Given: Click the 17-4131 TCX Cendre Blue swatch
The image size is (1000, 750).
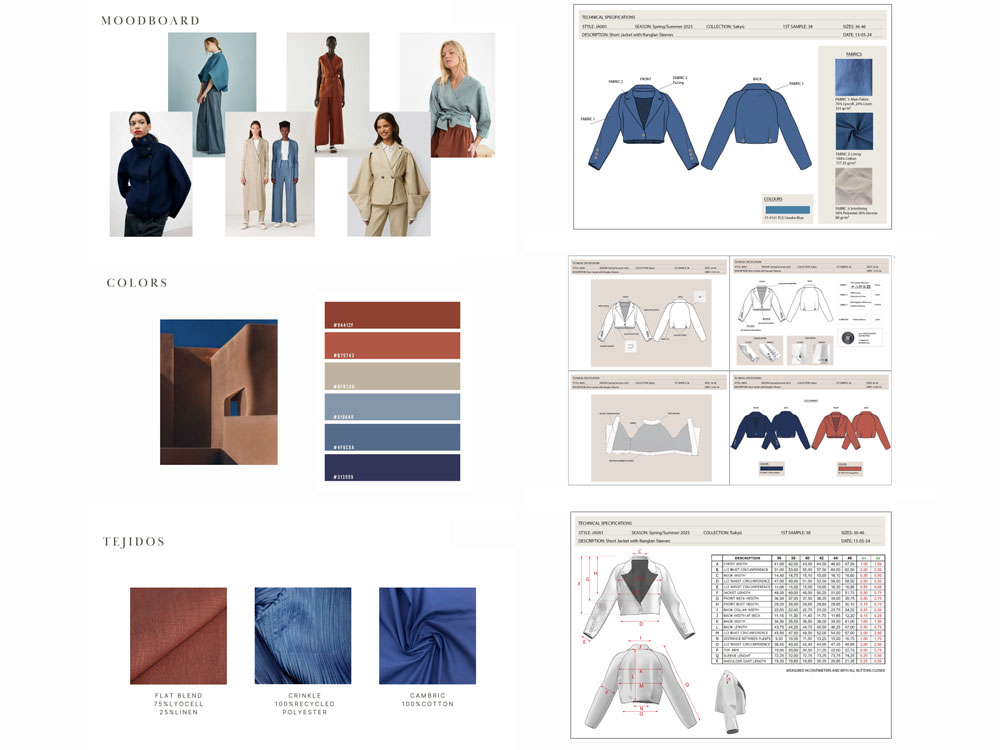Looking at the screenshot, I should tap(787, 209).
